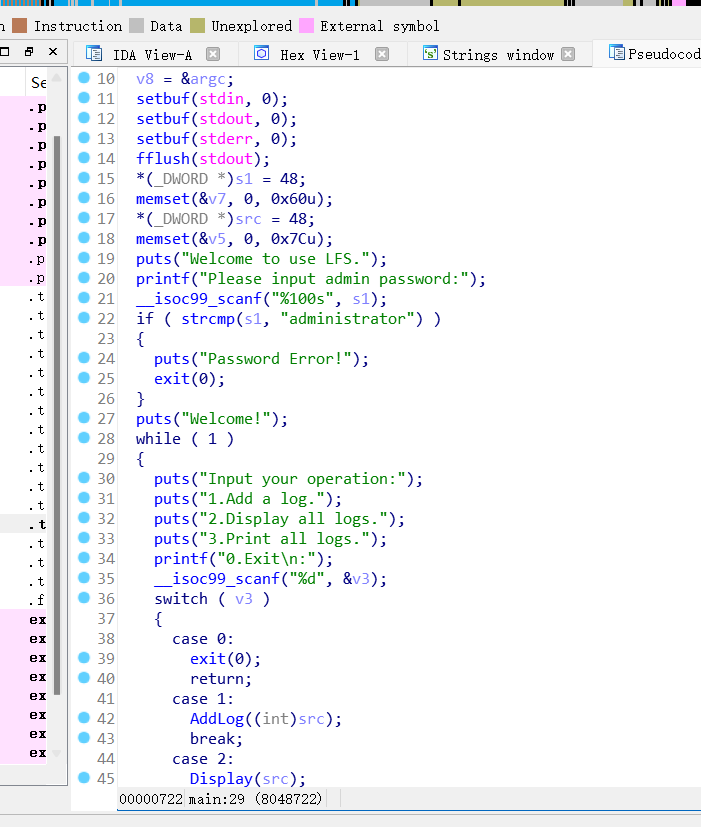Click the External symbol pink swatch
The width and height of the screenshot is (701, 827).
tap(306, 25)
